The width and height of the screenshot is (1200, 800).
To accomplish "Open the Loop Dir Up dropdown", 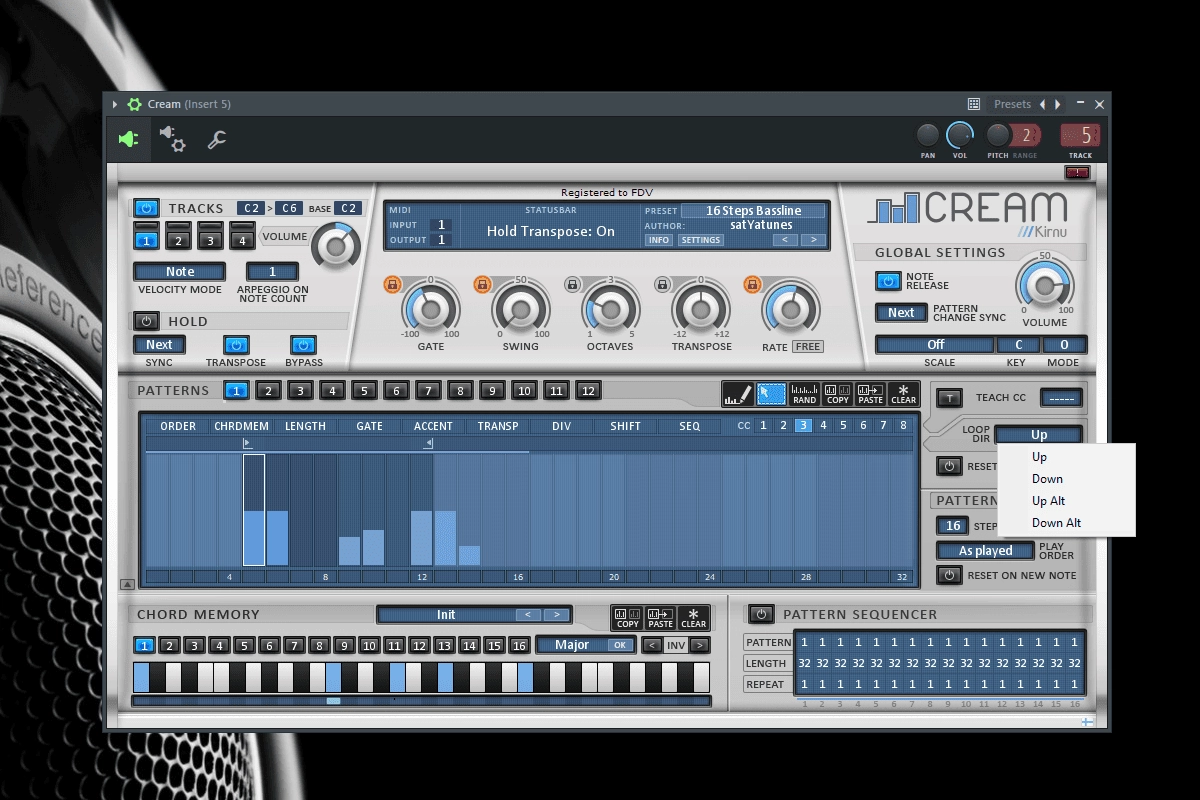I will click(1039, 435).
